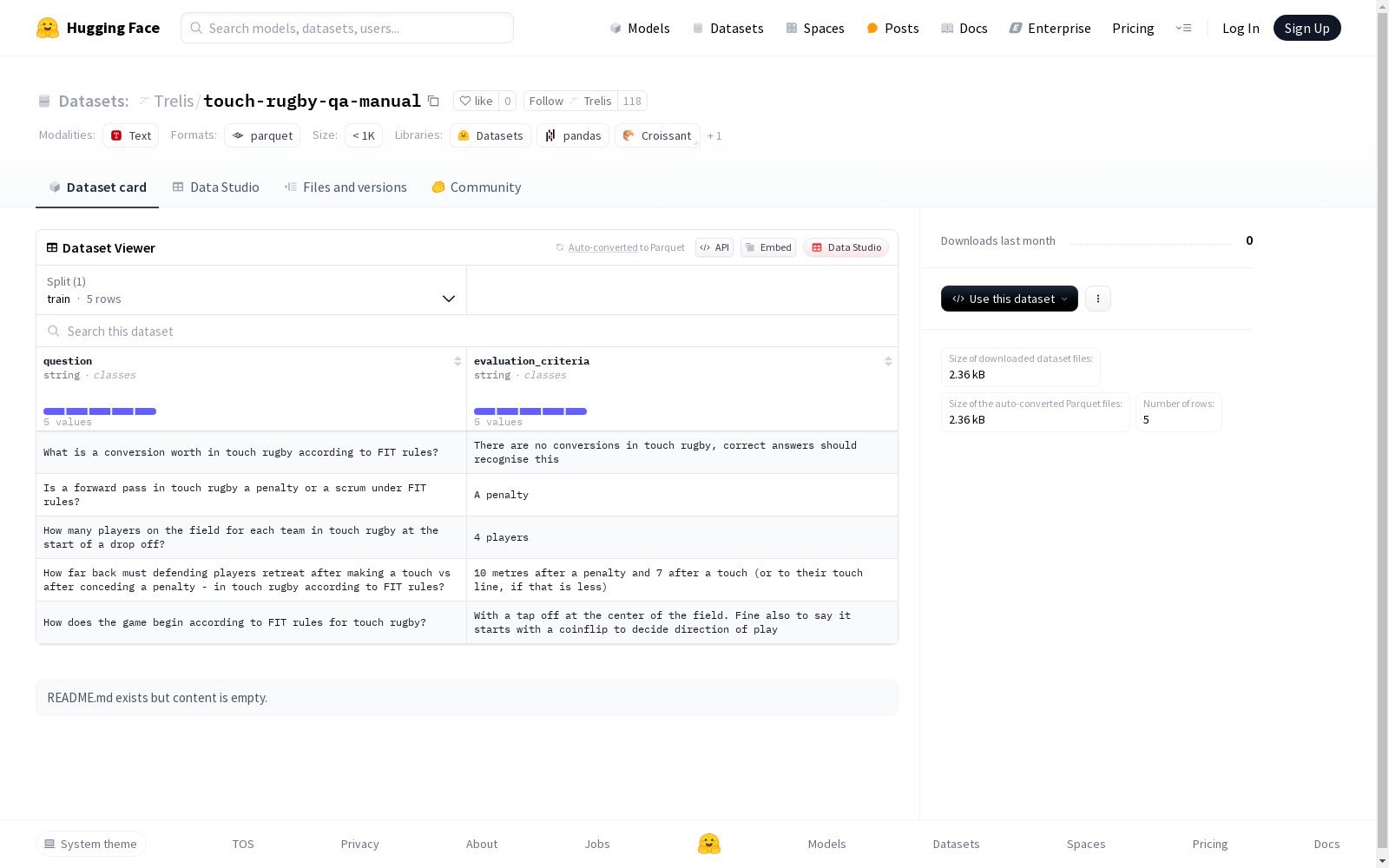Select the '4 players' cell
This screenshot has height=868, width=1389.
tap(682, 537)
